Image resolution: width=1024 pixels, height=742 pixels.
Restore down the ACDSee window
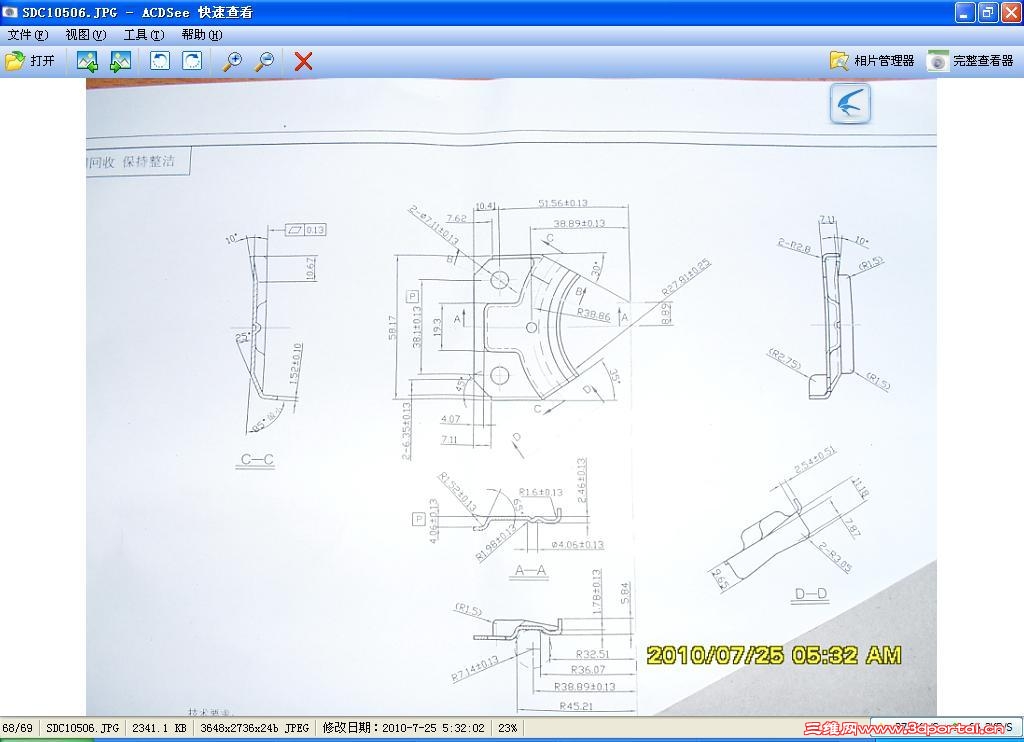coord(988,12)
